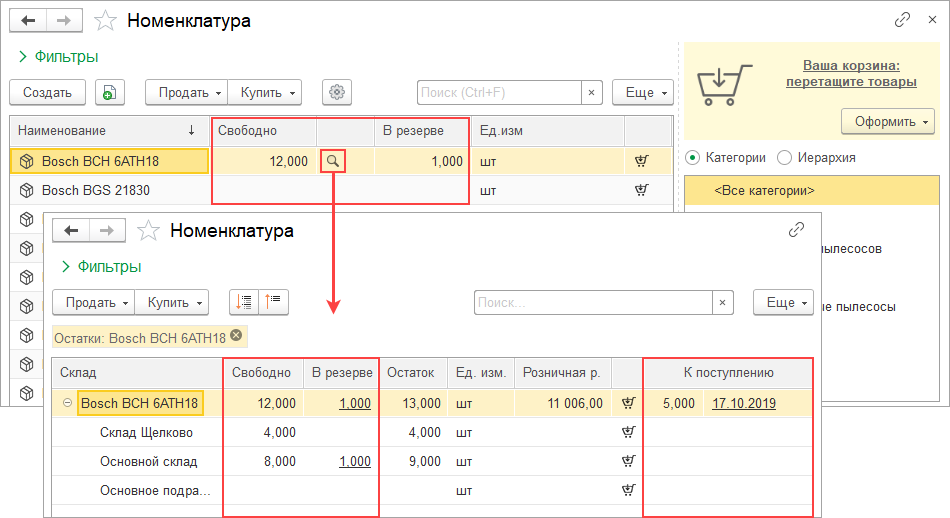Clear the Поиск (Ctrl+F) search field
The image size is (950, 518).
(591, 93)
